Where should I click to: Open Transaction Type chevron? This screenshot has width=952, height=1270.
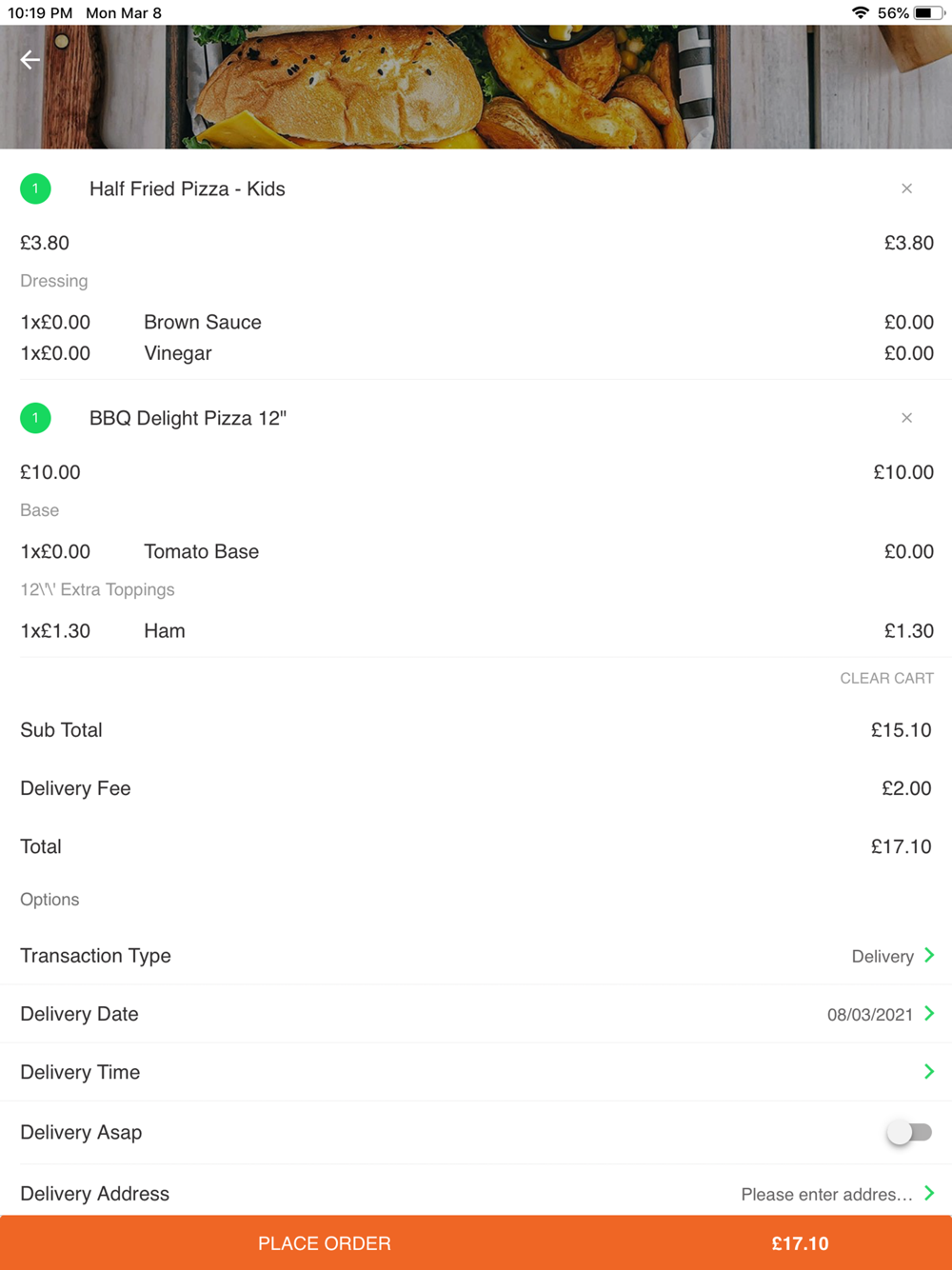point(929,955)
